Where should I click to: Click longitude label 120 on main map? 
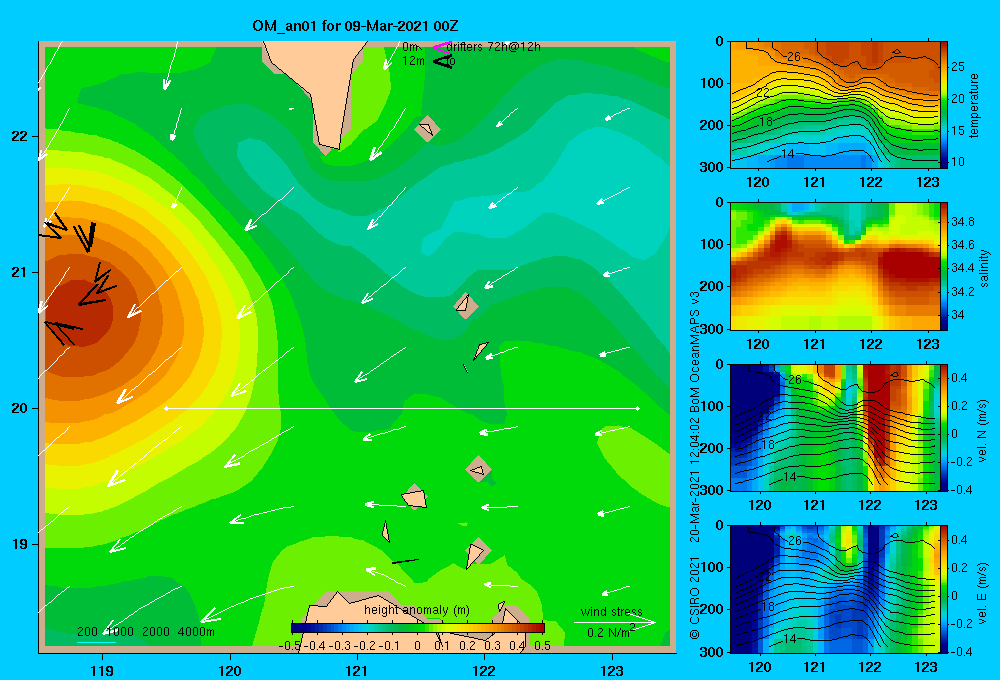pyautogui.click(x=230, y=670)
